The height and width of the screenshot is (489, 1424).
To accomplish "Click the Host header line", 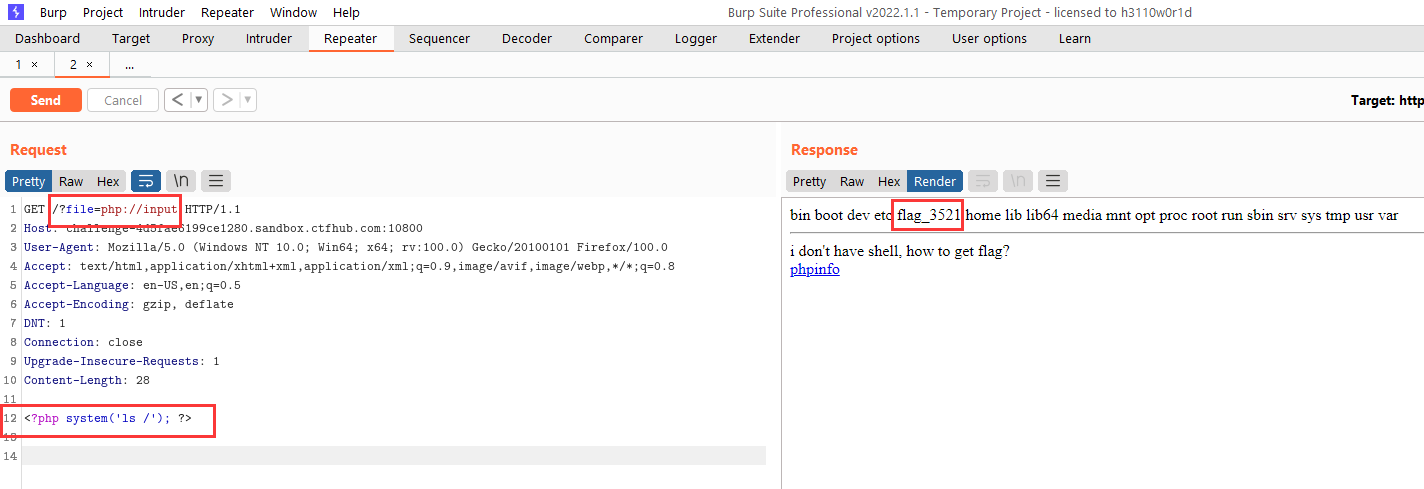I will 223,228.
